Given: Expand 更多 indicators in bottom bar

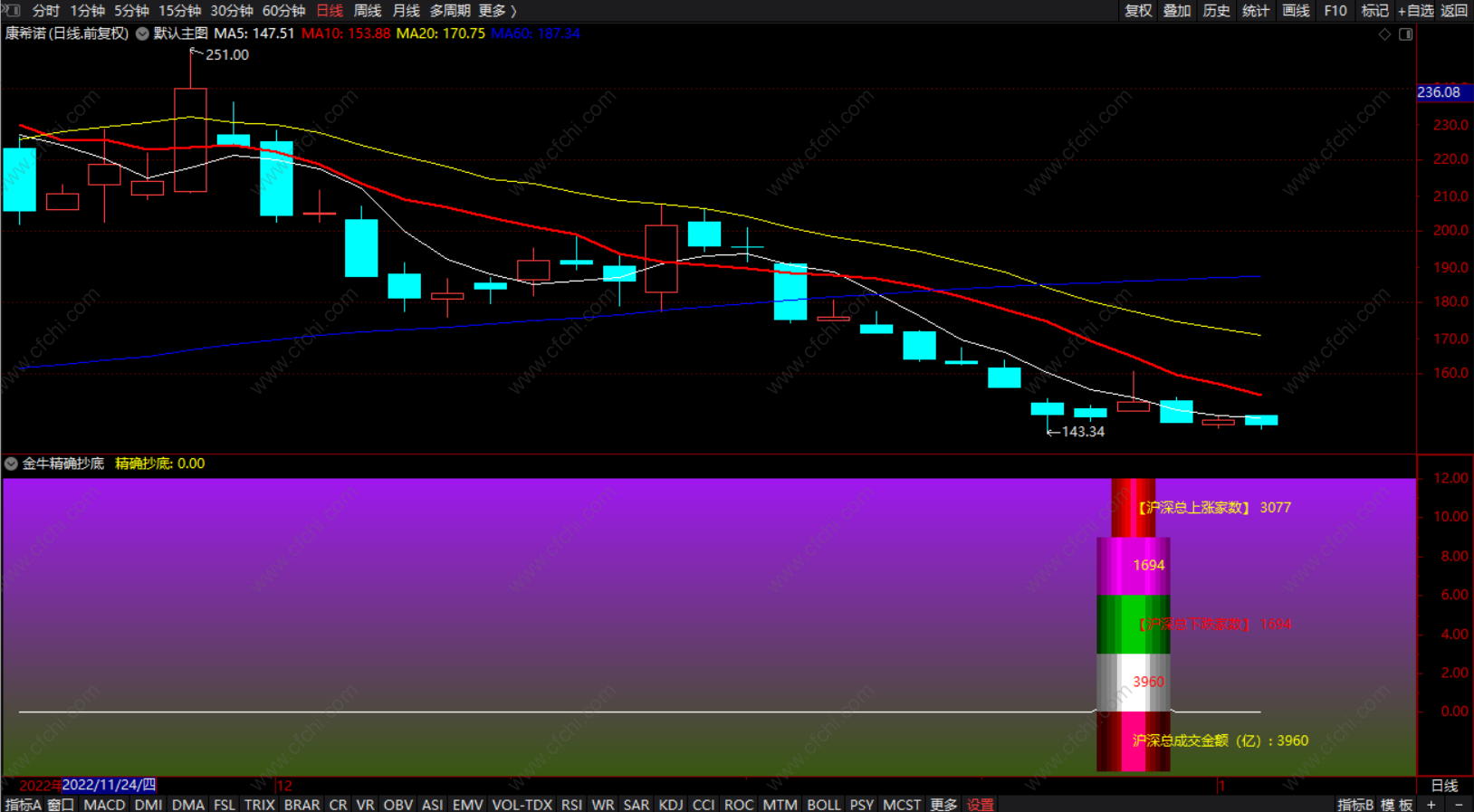Looking at the screenshot, I should click(943, 804).
